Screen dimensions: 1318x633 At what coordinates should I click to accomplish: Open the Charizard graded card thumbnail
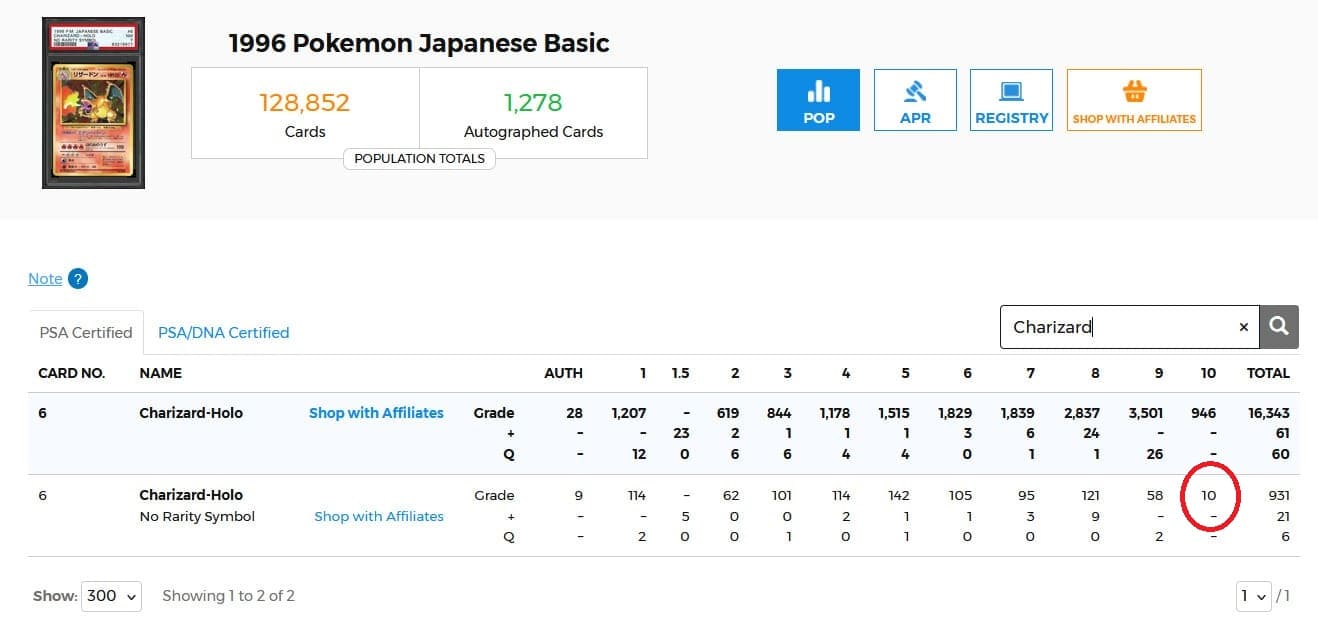point(93,103)
